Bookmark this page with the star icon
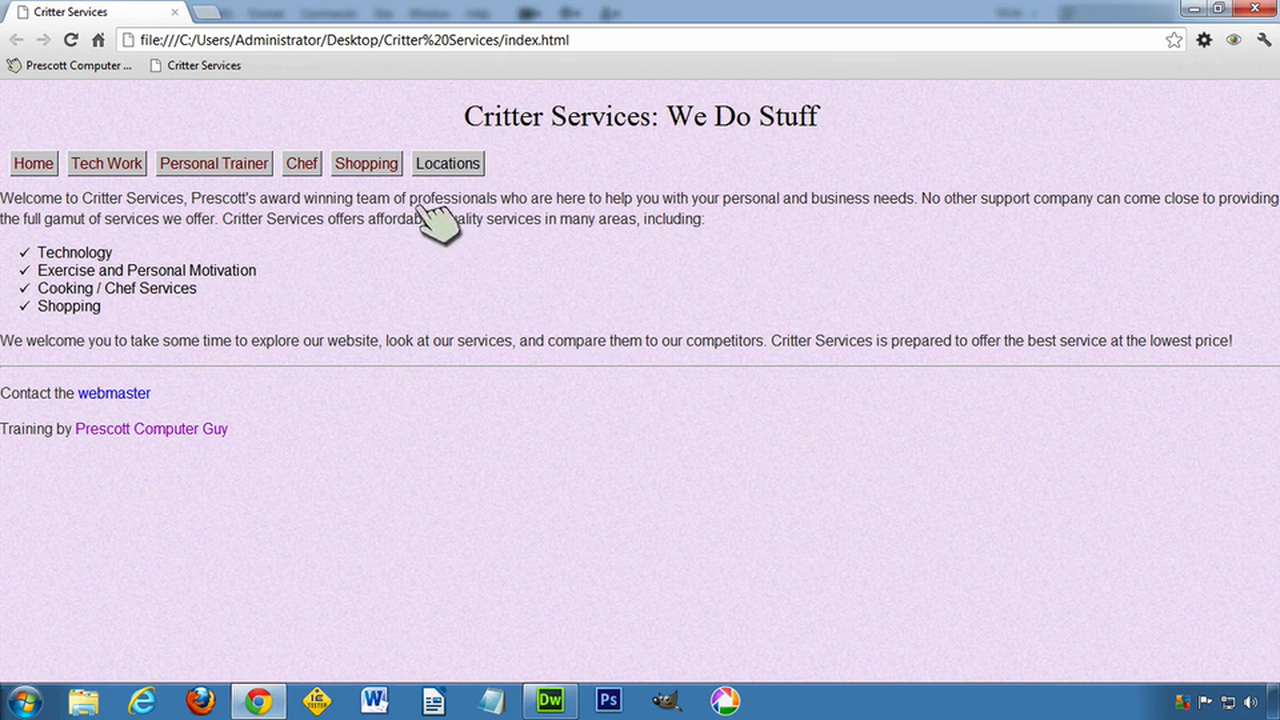Viewport: 1280px width, 720px height. (1173, 39)
